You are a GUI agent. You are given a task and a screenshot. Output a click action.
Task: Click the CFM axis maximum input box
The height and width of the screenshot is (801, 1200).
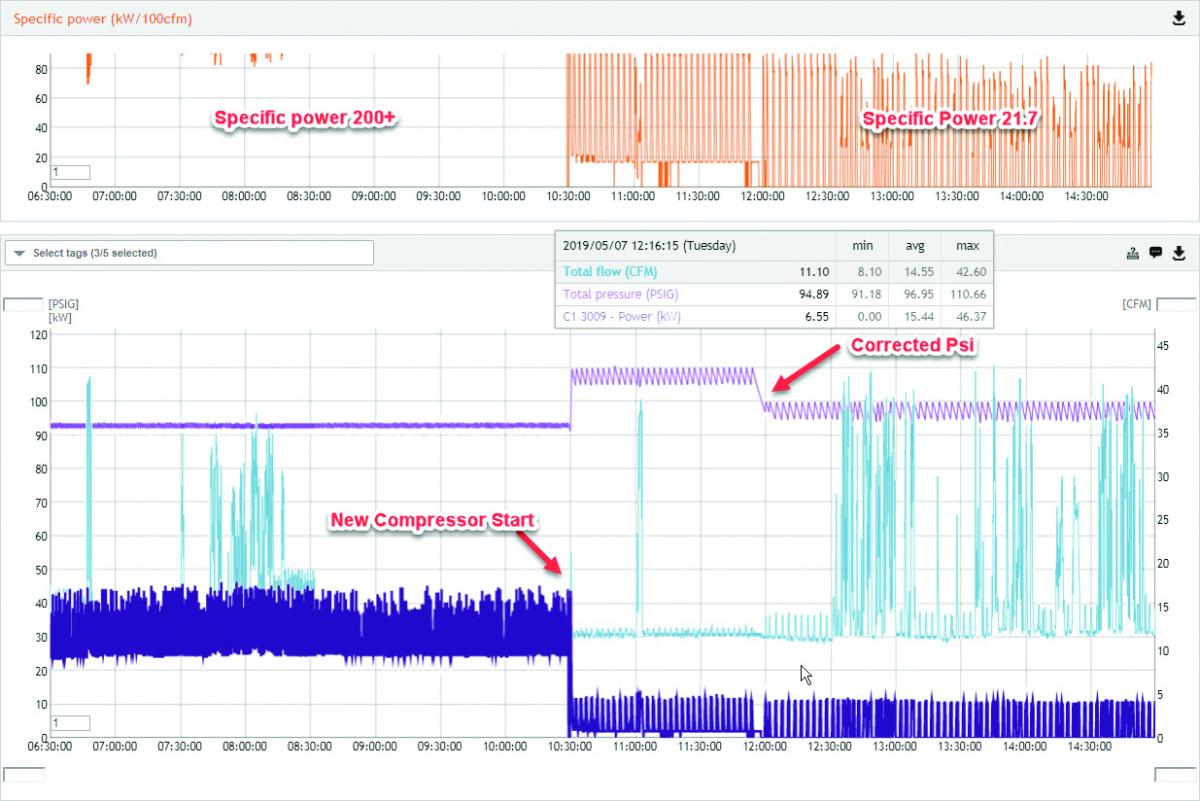[x=1176, y=303]
